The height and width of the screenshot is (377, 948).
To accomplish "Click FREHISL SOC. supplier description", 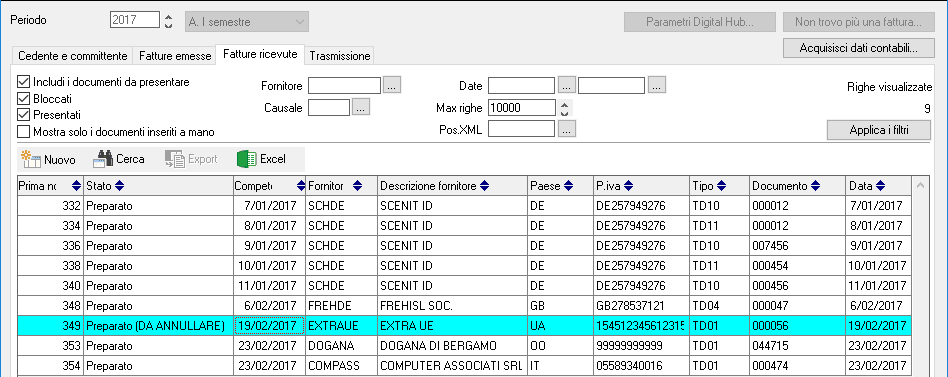I will (452, 305).
